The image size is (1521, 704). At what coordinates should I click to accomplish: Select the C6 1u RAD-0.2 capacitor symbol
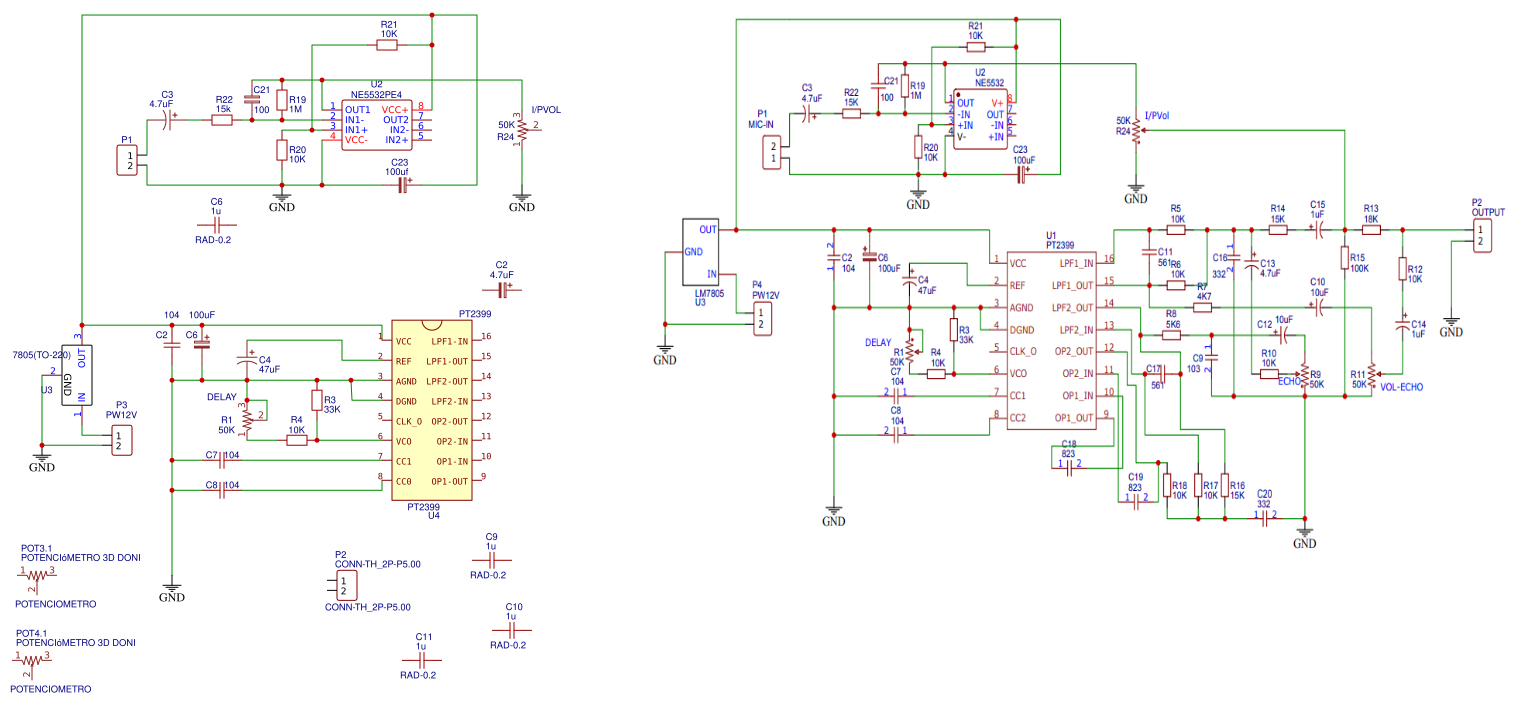tap(216, 225)
